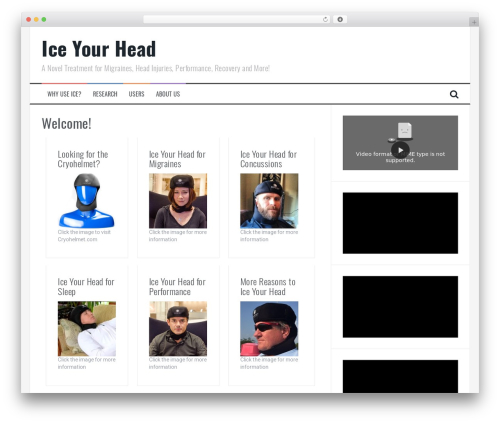Click the Ice Your Head site title

coord(99,49)
